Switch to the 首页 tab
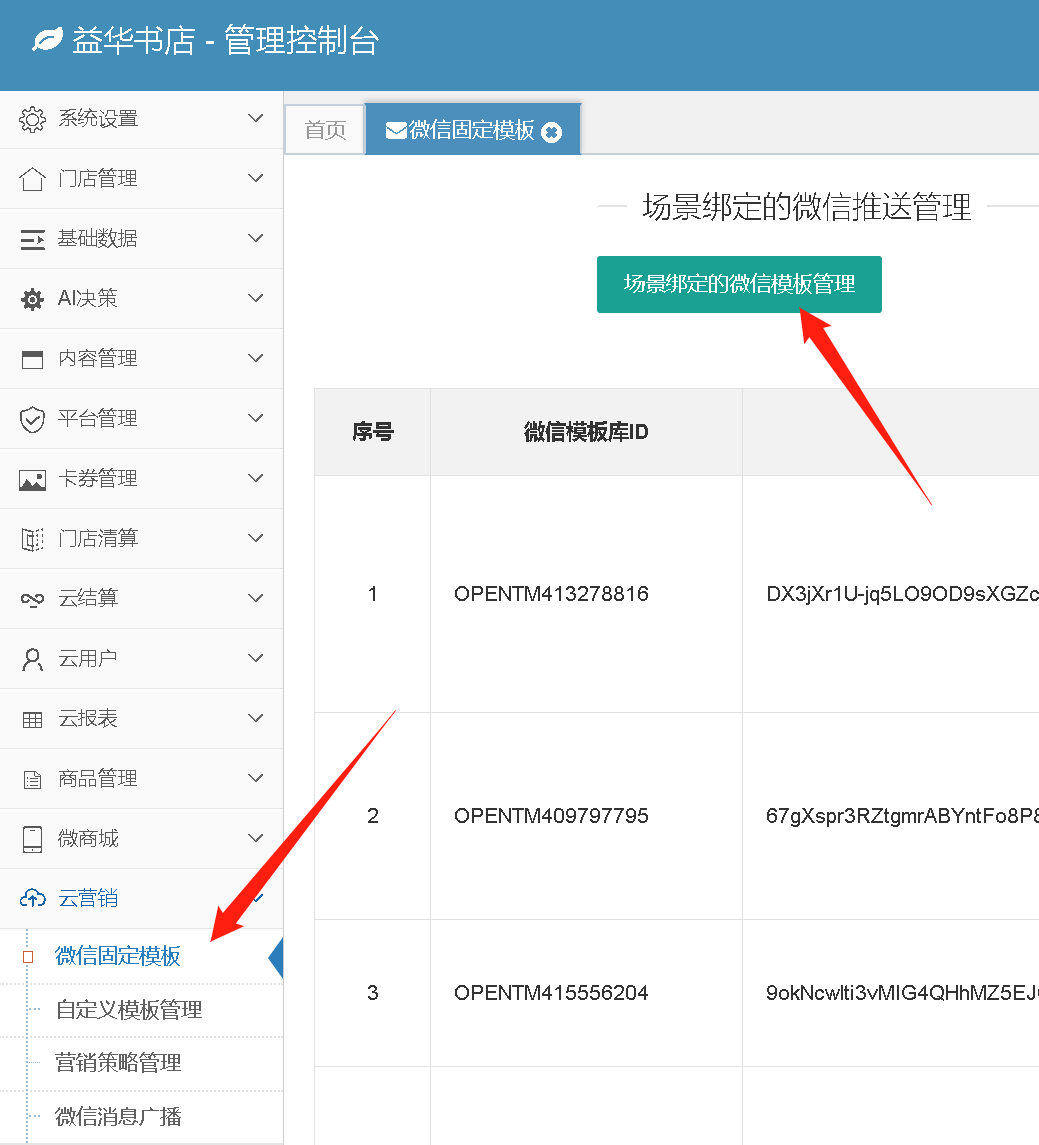 (x=325, y=131)
